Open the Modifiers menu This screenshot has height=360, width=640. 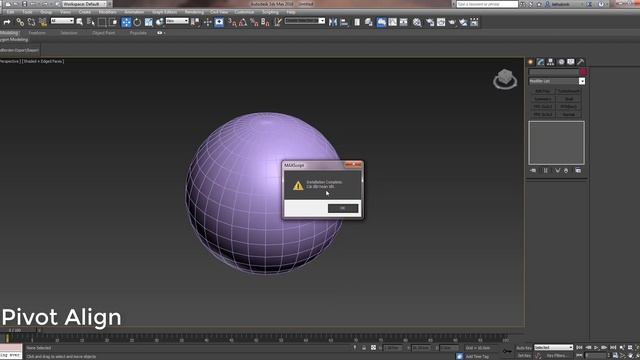(x=107, y=12)
